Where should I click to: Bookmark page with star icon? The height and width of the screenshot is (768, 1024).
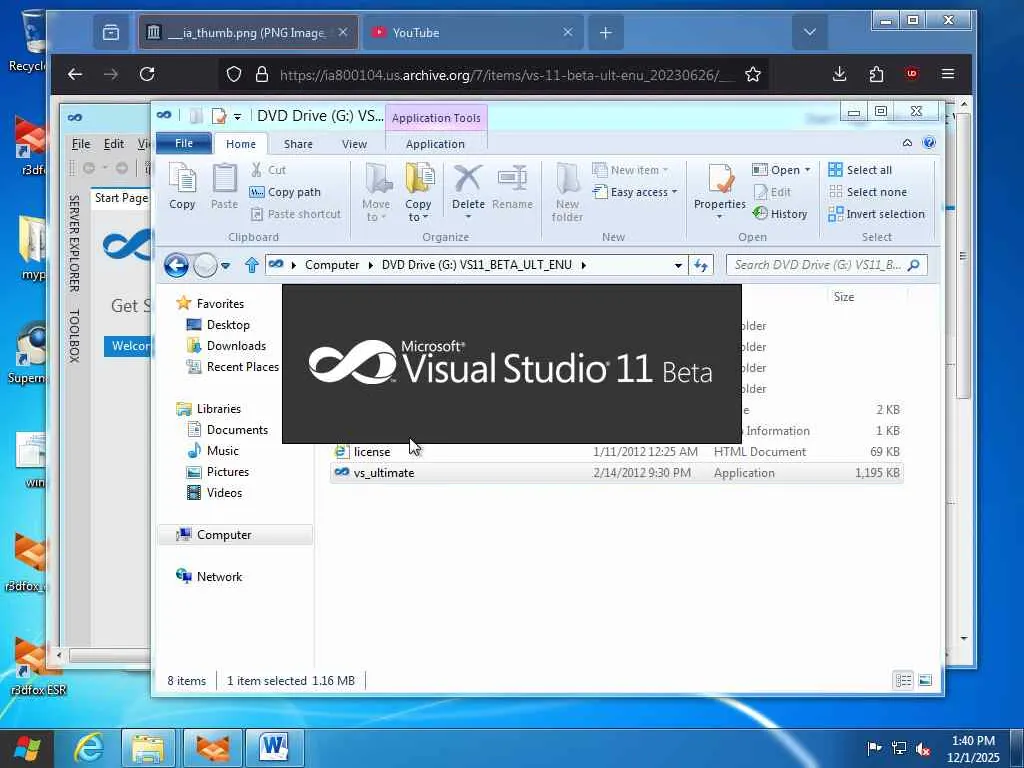pos(753,74)
